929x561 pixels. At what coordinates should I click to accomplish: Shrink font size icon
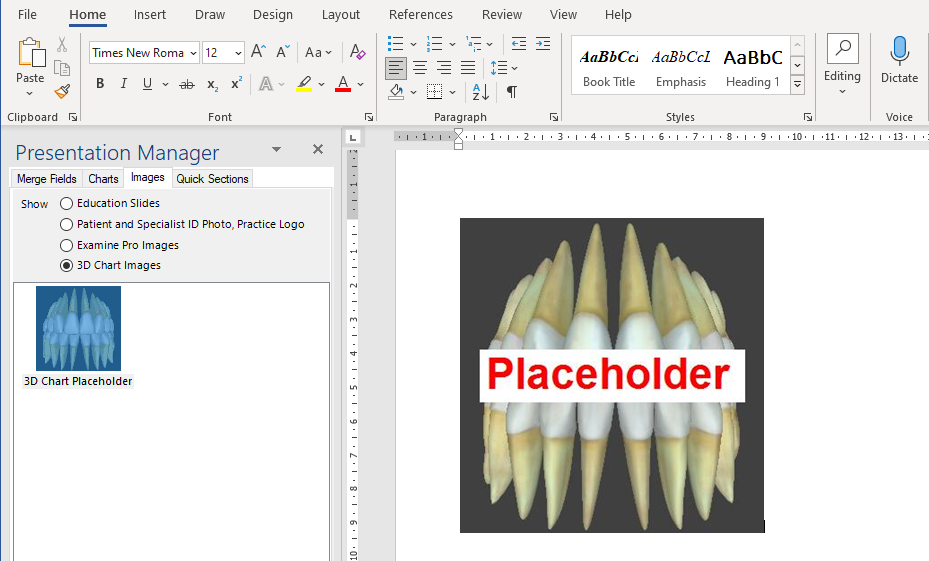click(x=283, y=52)
